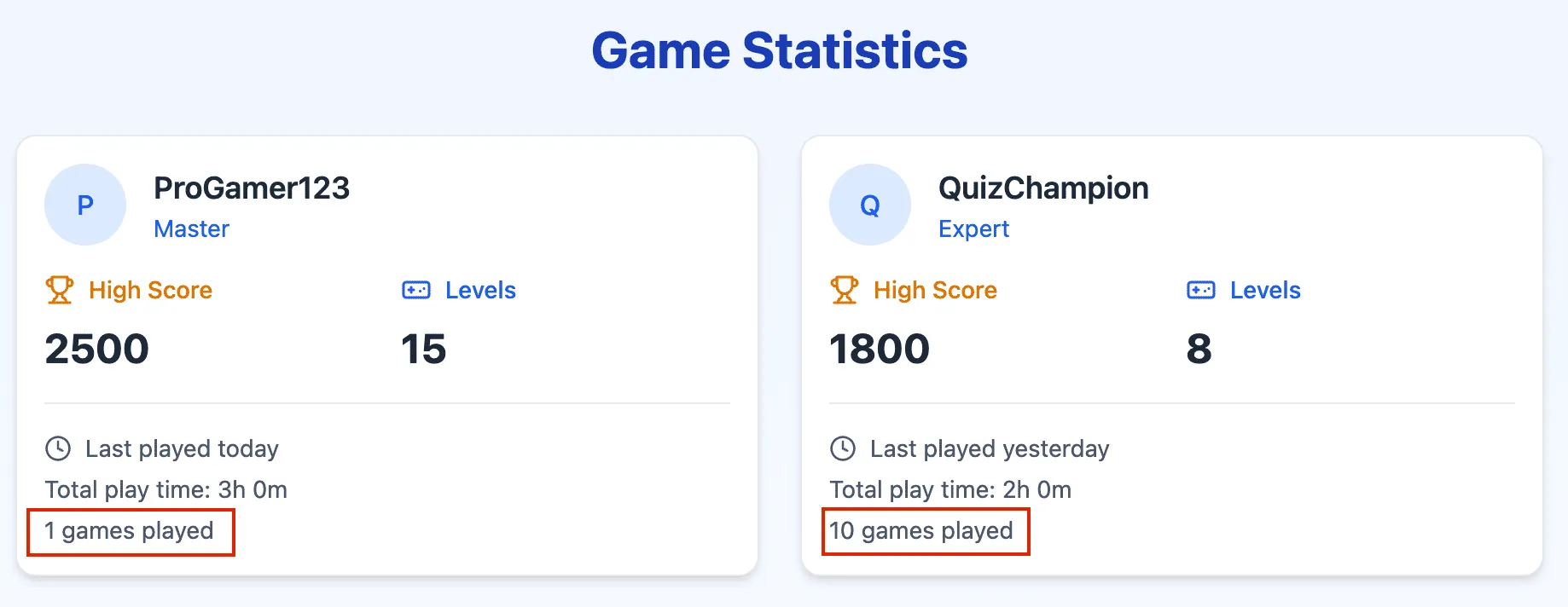This screenshot has width=1568, height=607.
Task: Click the level count 15
Action: pyautogui.click(x=424, y=349)
